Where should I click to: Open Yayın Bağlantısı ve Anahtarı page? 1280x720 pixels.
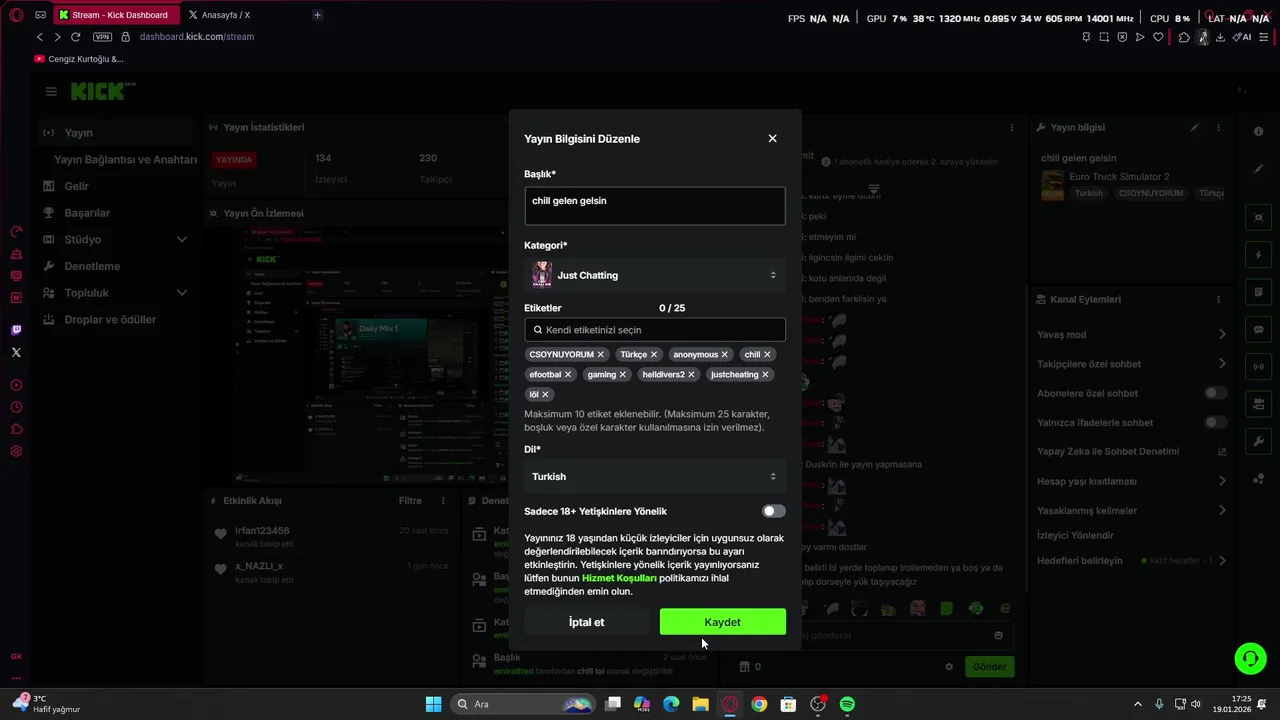[125, 160]
